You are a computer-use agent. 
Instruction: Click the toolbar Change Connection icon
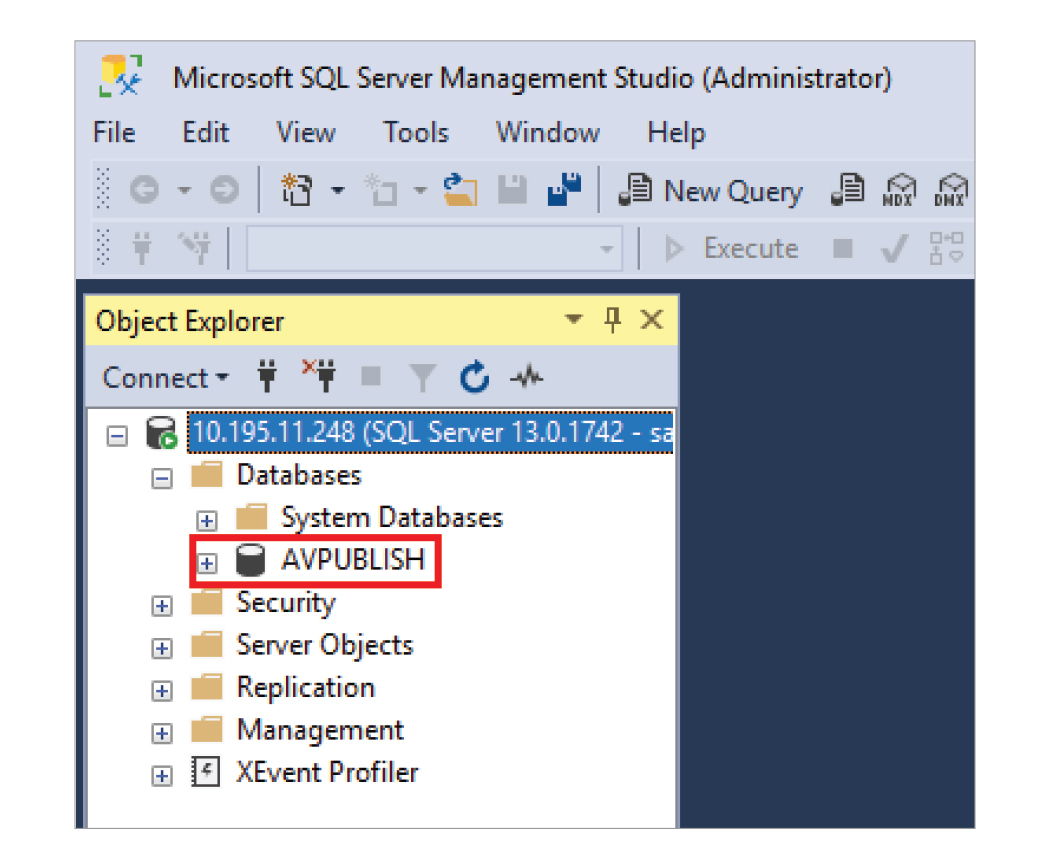[x=196, y=248]
